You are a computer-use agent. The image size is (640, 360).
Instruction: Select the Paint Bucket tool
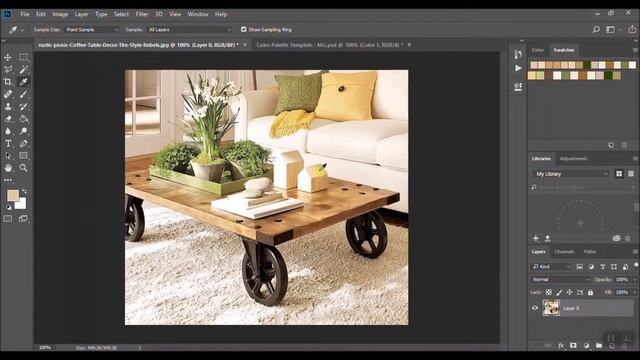point(24,119)
